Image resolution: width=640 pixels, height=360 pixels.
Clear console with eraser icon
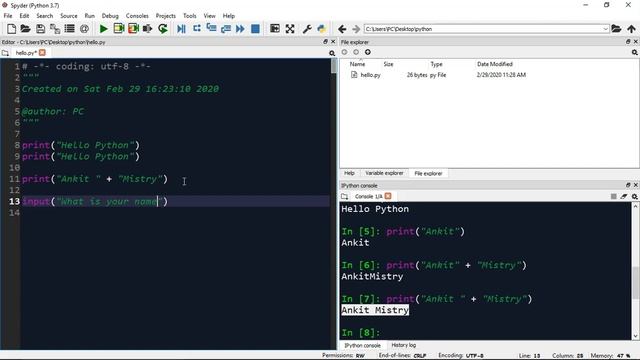[624, 196]
